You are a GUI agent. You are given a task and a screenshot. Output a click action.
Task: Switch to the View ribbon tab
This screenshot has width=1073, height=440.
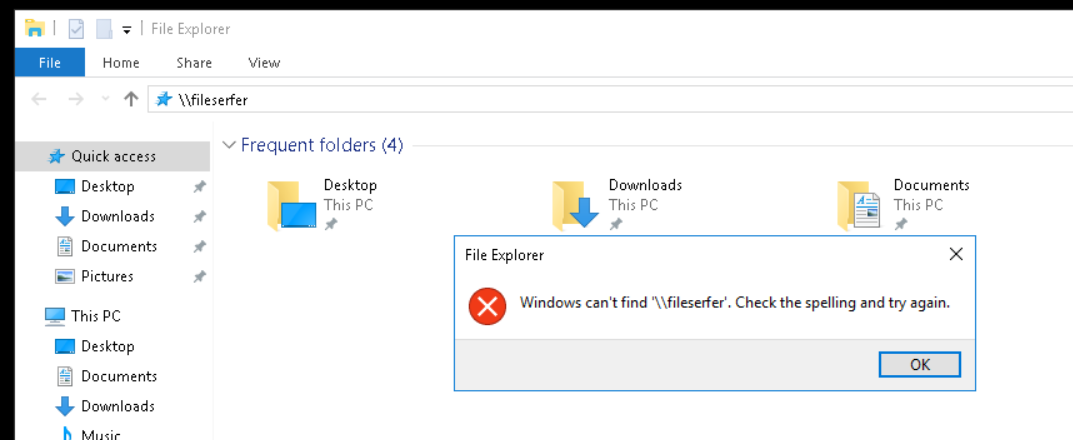click(264, 63)
